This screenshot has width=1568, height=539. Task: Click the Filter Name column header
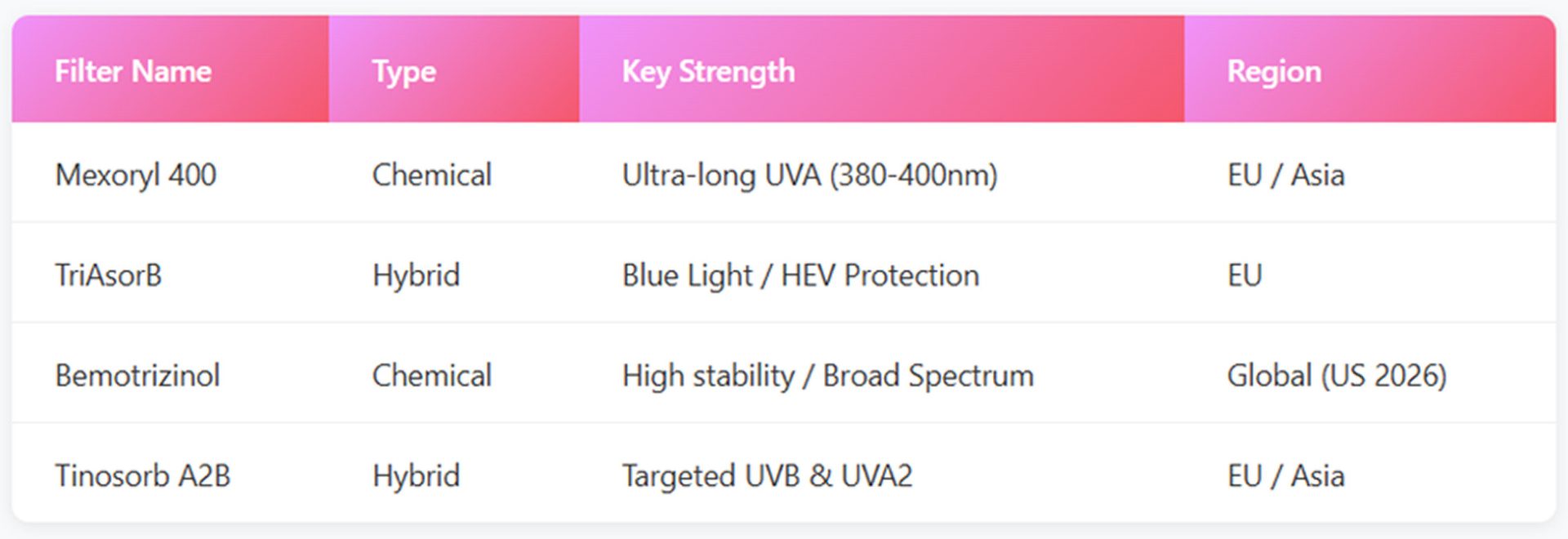pyautogui.click(x=133, y=72)
